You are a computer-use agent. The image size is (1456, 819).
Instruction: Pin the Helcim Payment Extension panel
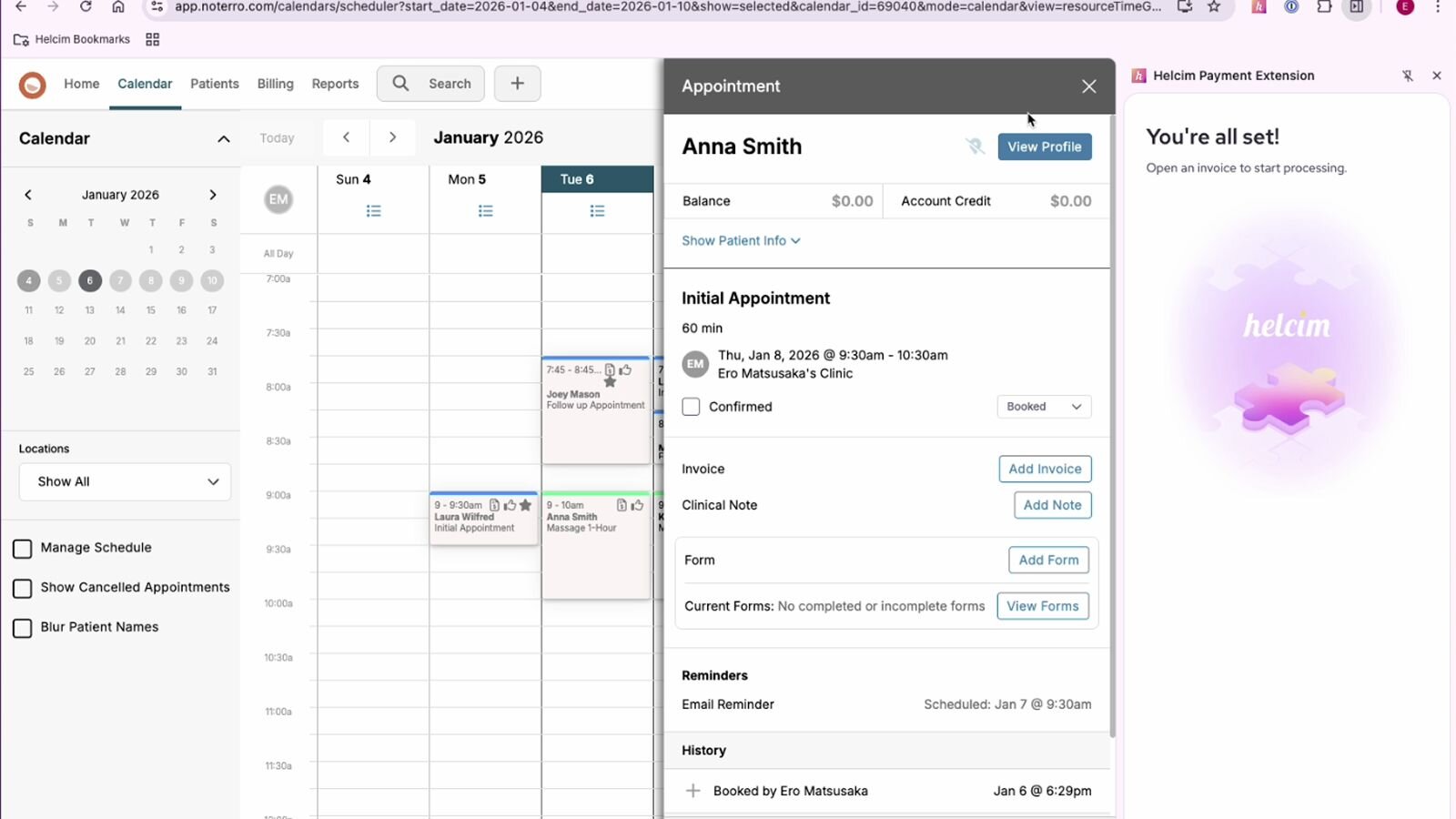click(x=1407, y=76)
